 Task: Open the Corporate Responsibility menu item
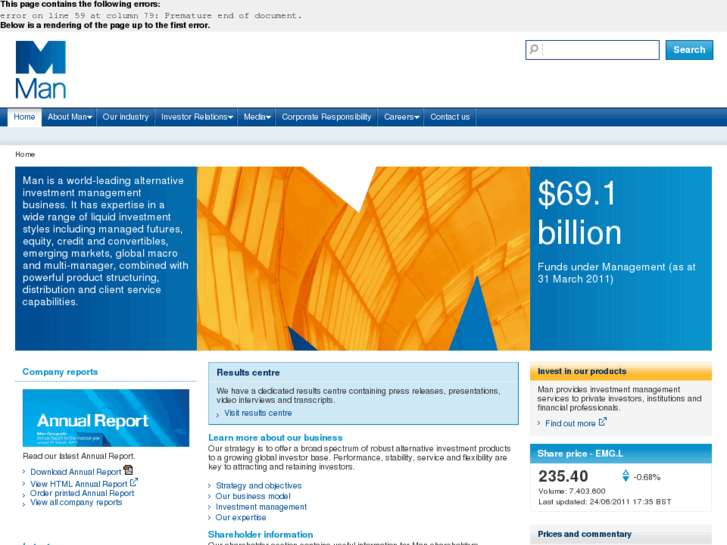[326, 117]
